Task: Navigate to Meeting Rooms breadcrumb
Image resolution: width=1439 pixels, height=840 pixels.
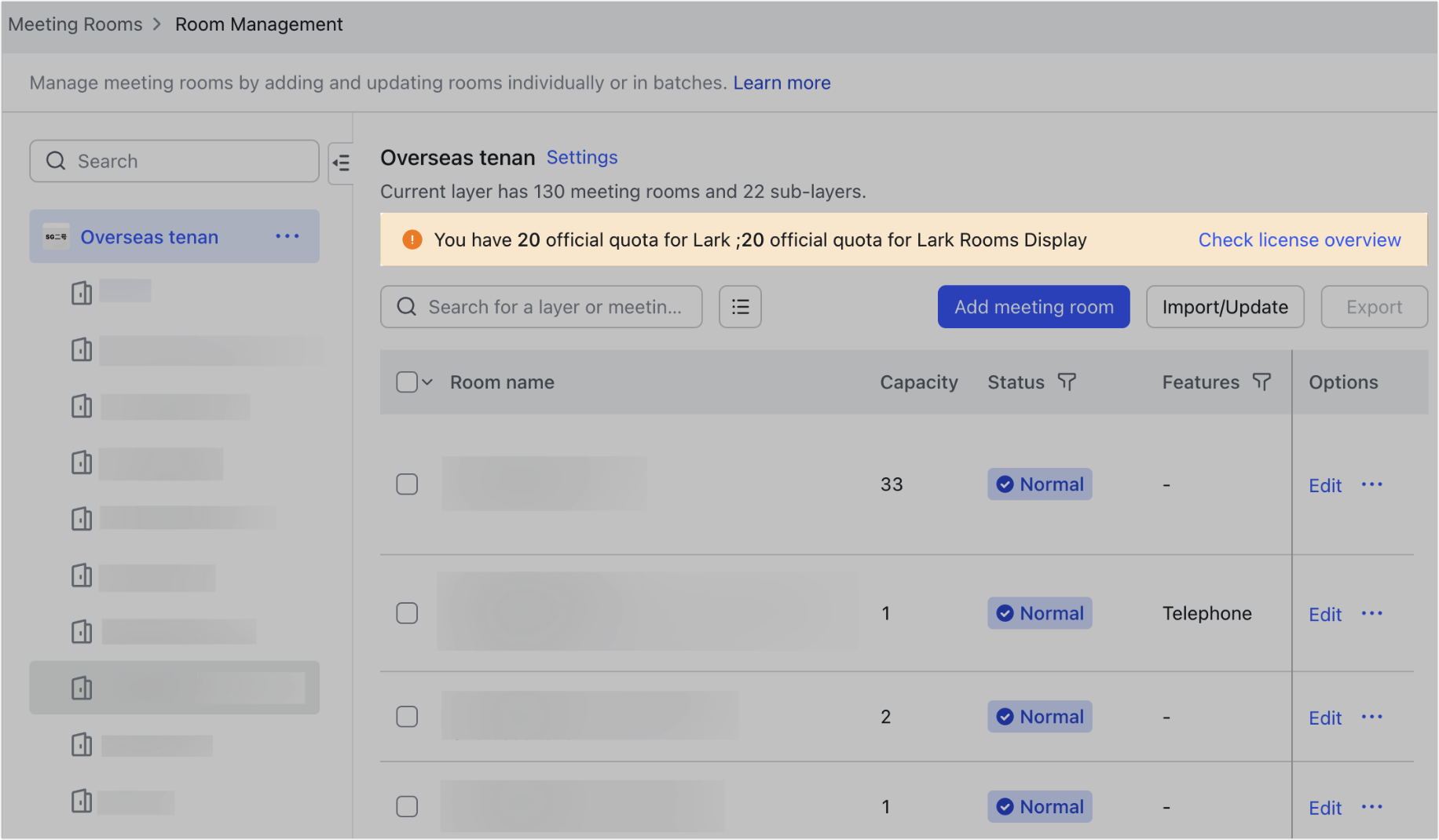Action: pos(75,24)
